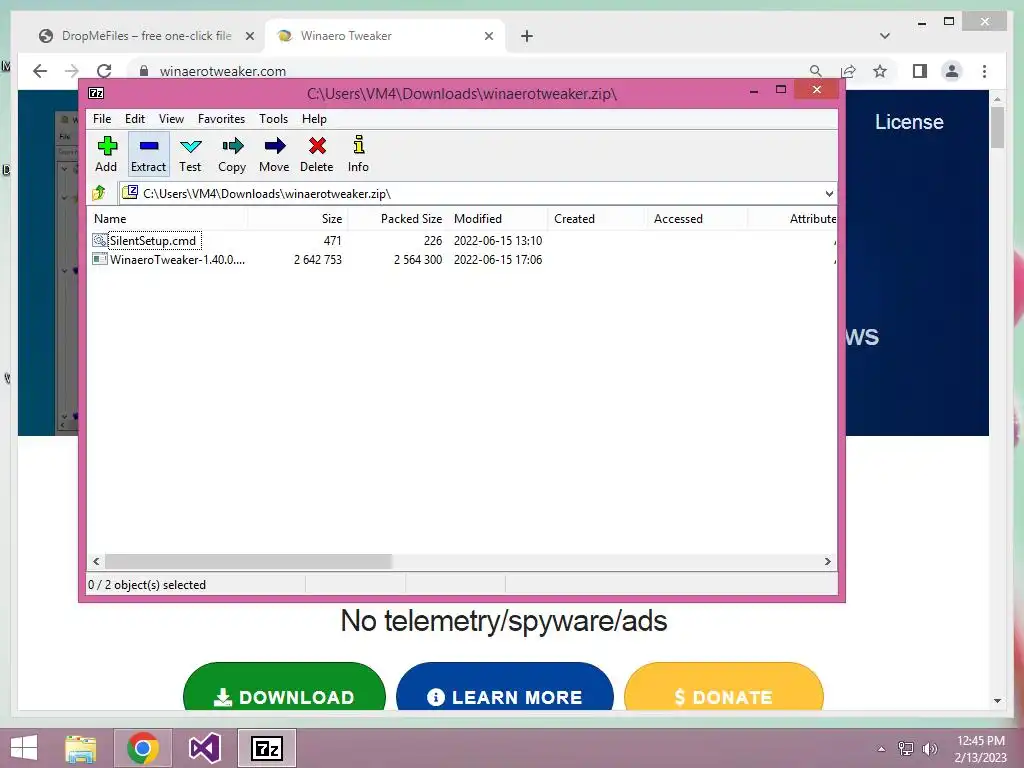The width and height of the screenshot is (1024, 768).
Task: Run Test on the archive
Action: pyautogui.click(x=190, y=154)
